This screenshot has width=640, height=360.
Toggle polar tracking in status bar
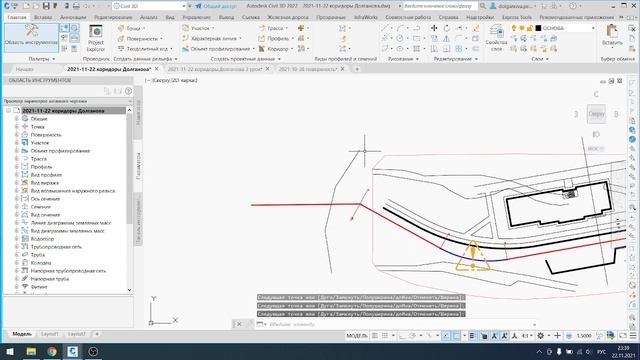412,336
